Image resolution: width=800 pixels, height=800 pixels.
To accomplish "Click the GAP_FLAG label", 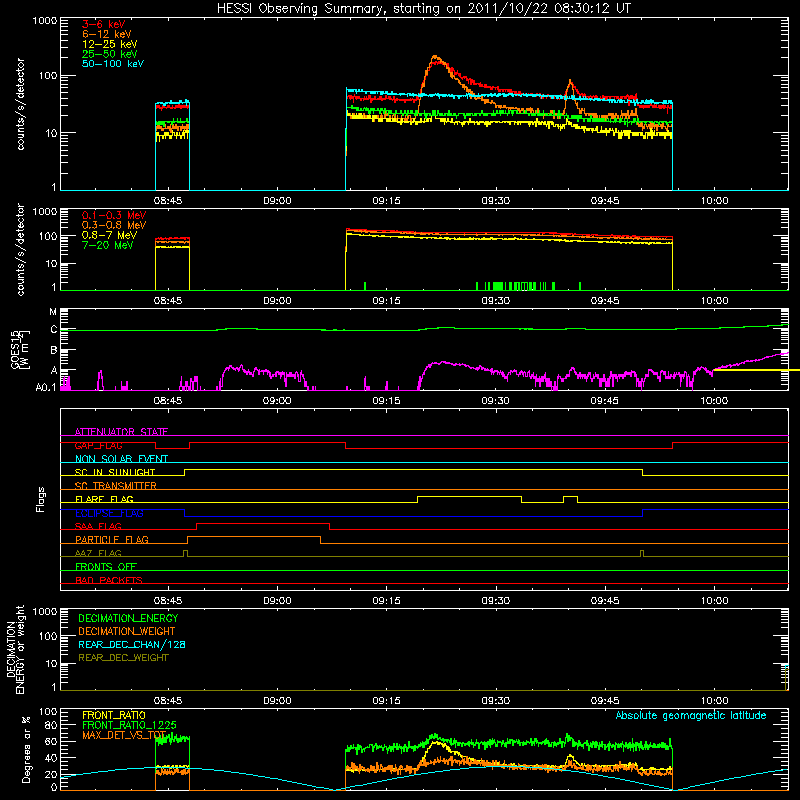I will pyautogui.click(x=98, y=445).
